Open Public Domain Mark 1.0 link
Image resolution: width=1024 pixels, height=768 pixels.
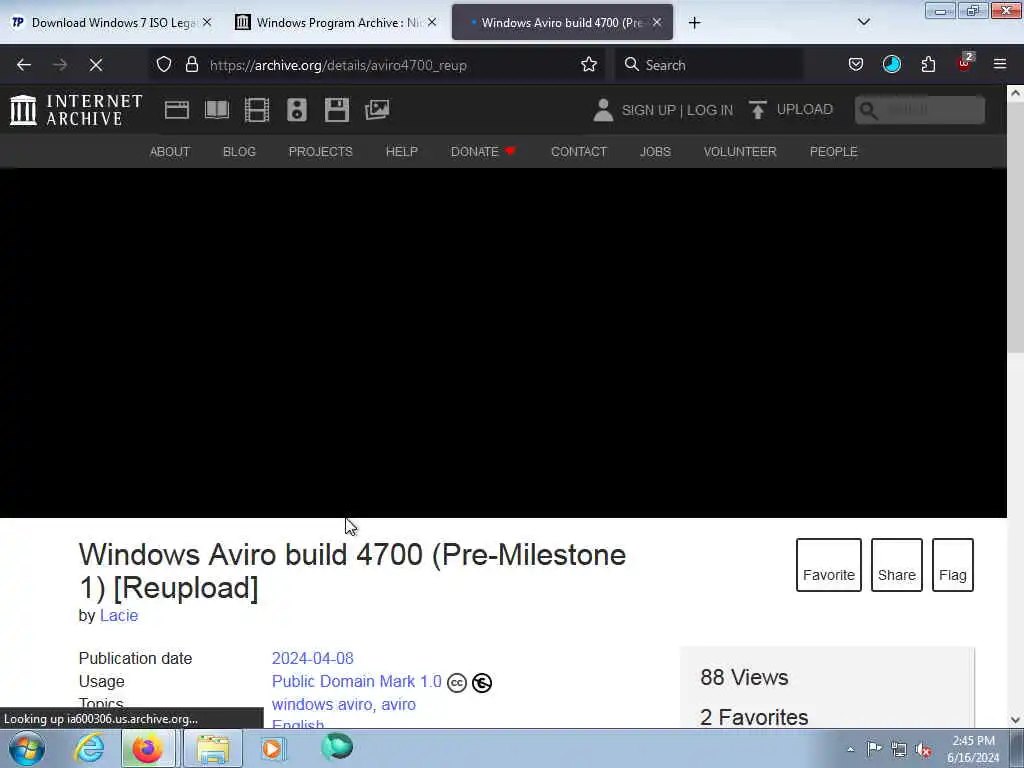pos(357,681)
